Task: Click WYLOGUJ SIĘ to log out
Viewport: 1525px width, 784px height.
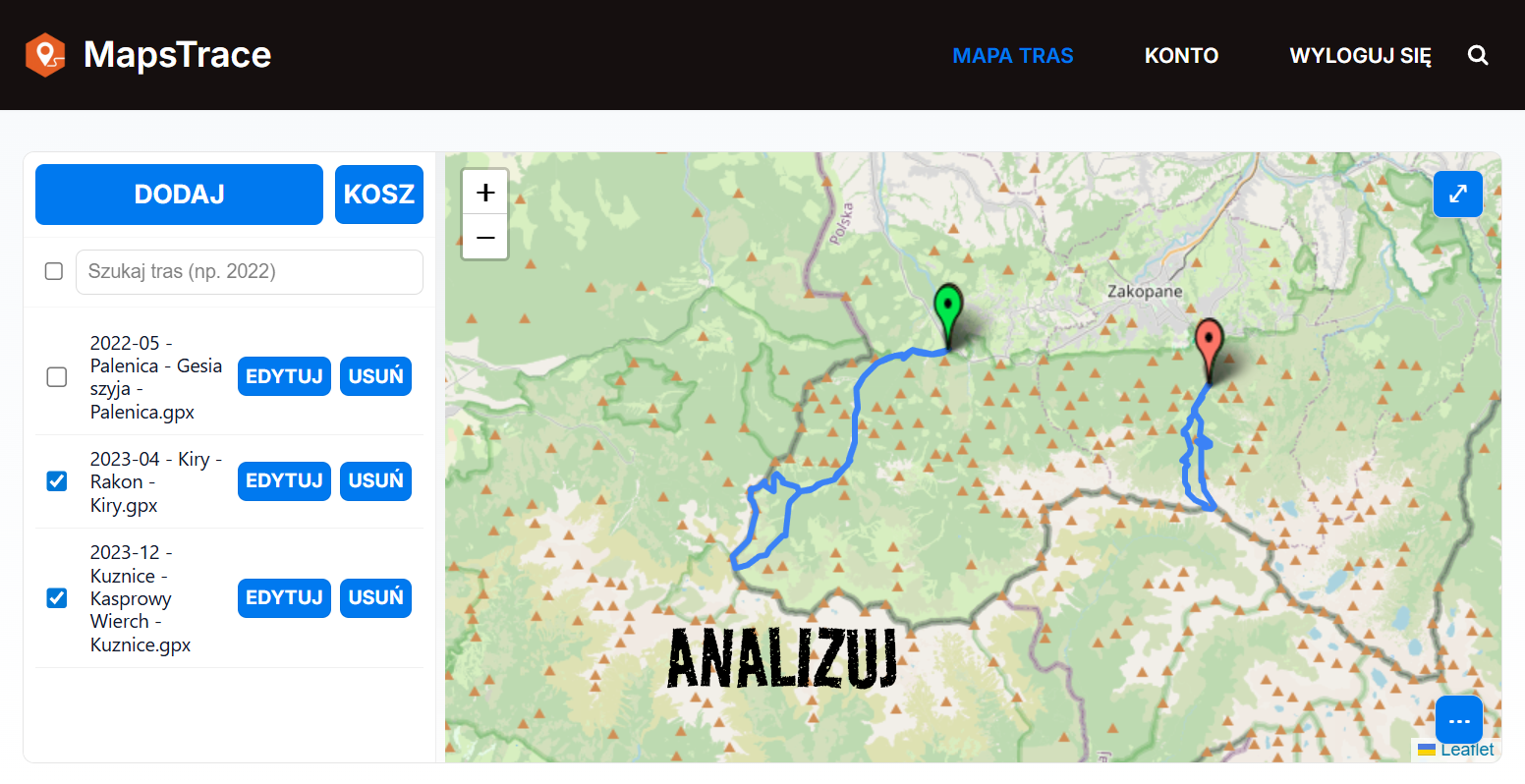Action: [x=1360, y=56]
